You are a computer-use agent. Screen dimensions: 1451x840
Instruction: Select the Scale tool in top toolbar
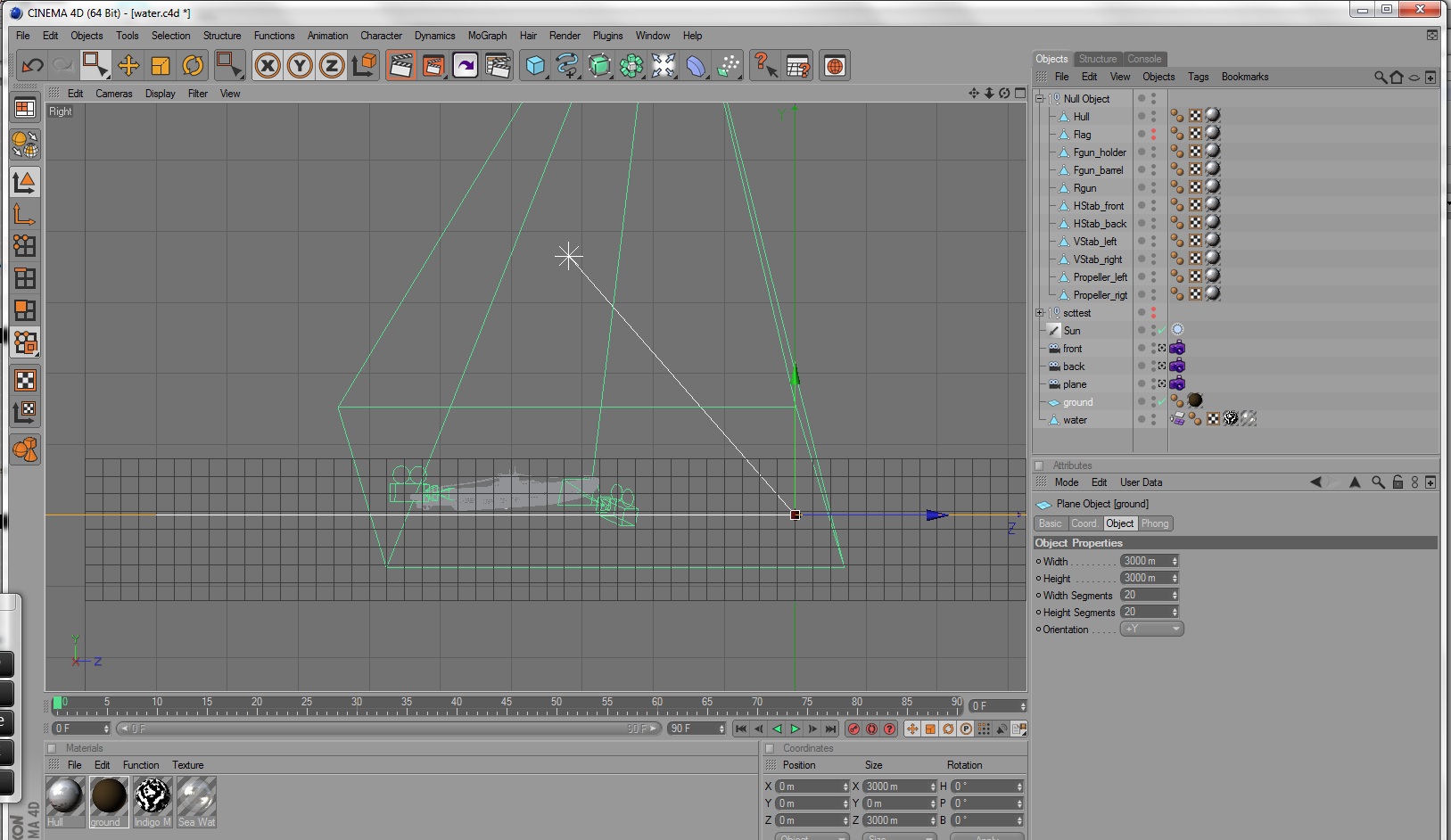click(161, 65)
